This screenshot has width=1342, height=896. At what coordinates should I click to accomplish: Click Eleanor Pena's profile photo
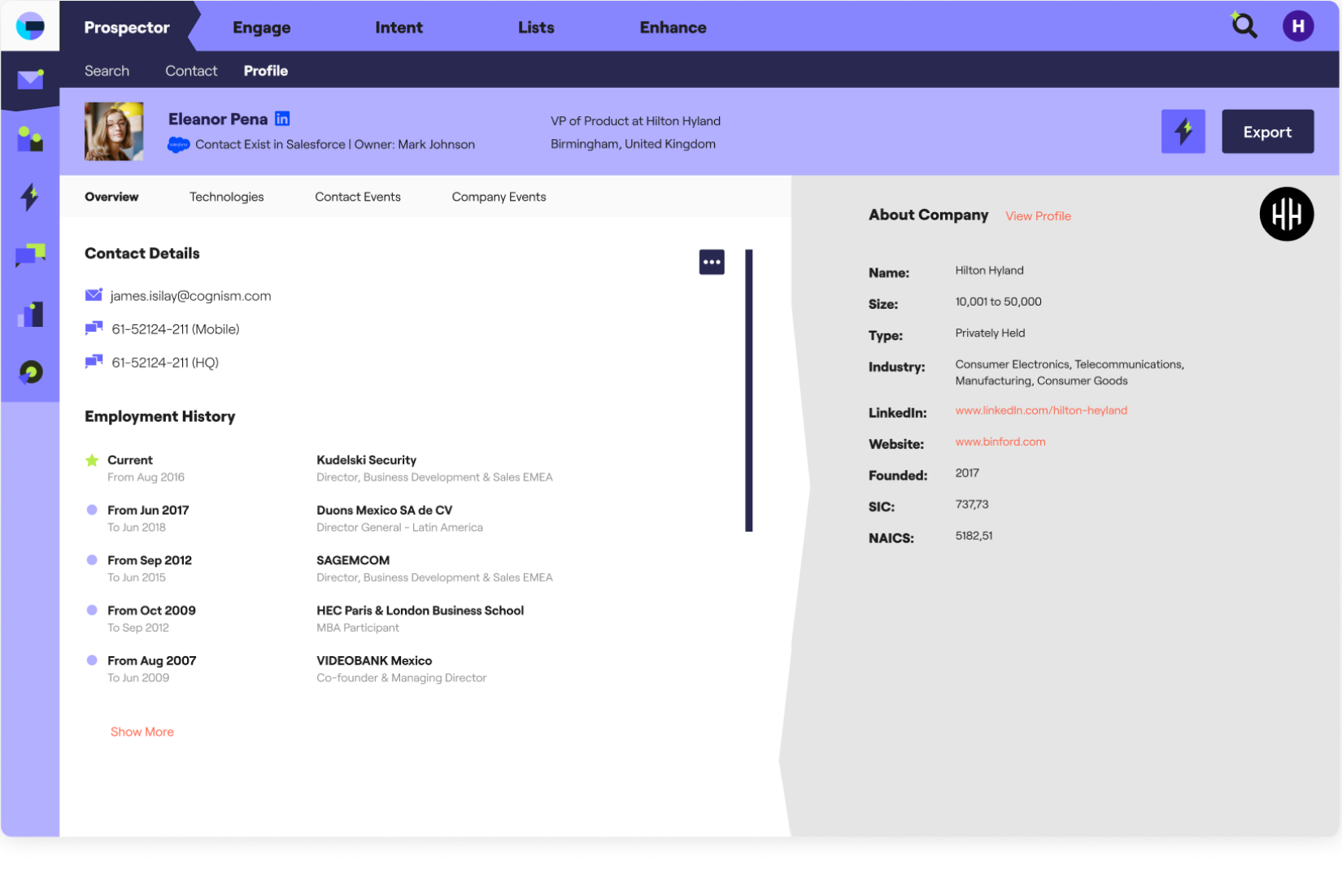click(114, 131)
